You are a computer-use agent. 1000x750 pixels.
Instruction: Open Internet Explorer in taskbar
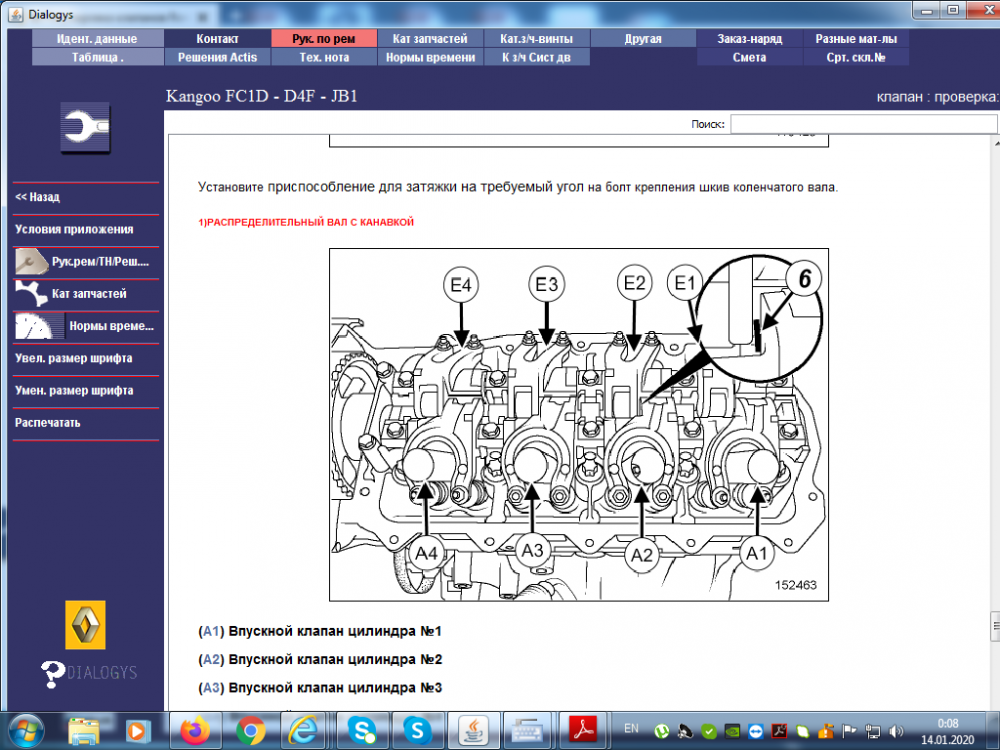[x=304, y=730]
